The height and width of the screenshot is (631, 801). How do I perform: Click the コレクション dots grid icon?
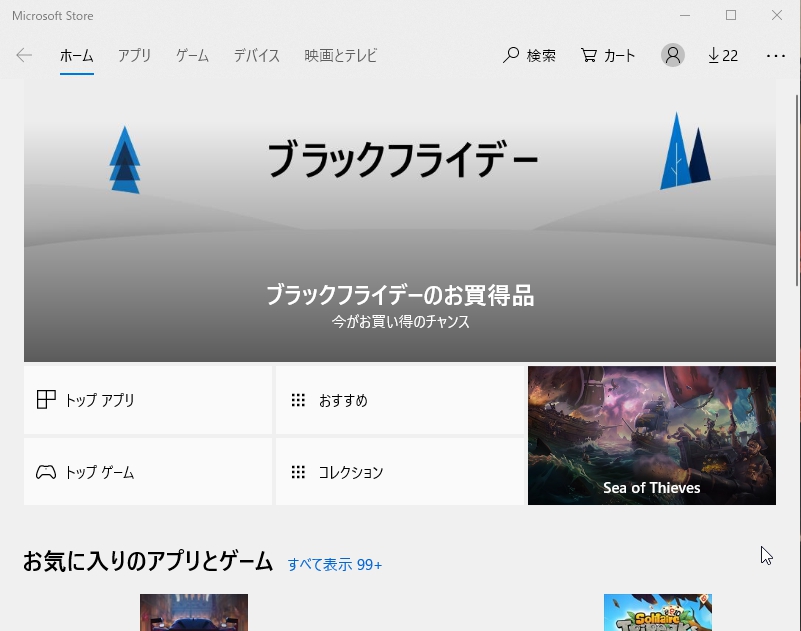tap(298, 472)
